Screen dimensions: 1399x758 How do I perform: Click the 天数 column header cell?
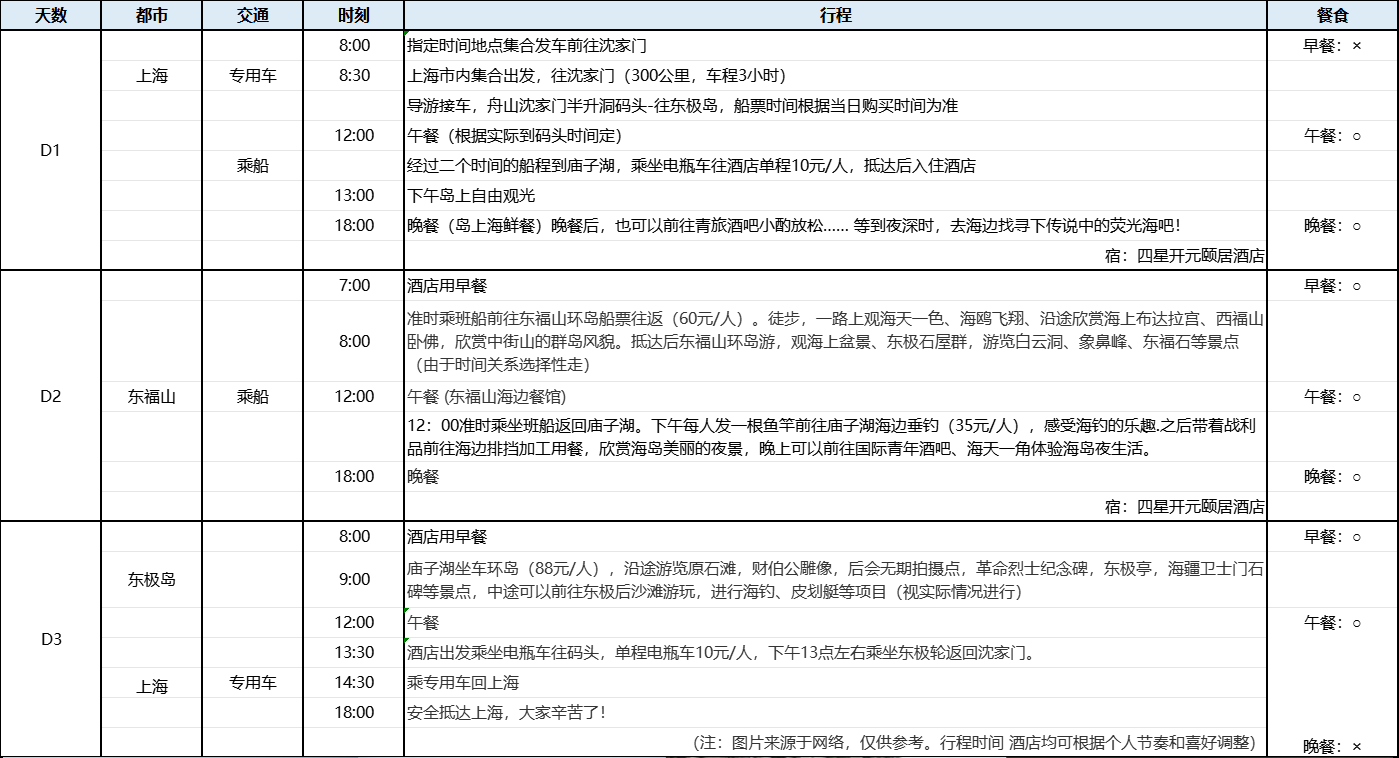click(x=51, y=16)
